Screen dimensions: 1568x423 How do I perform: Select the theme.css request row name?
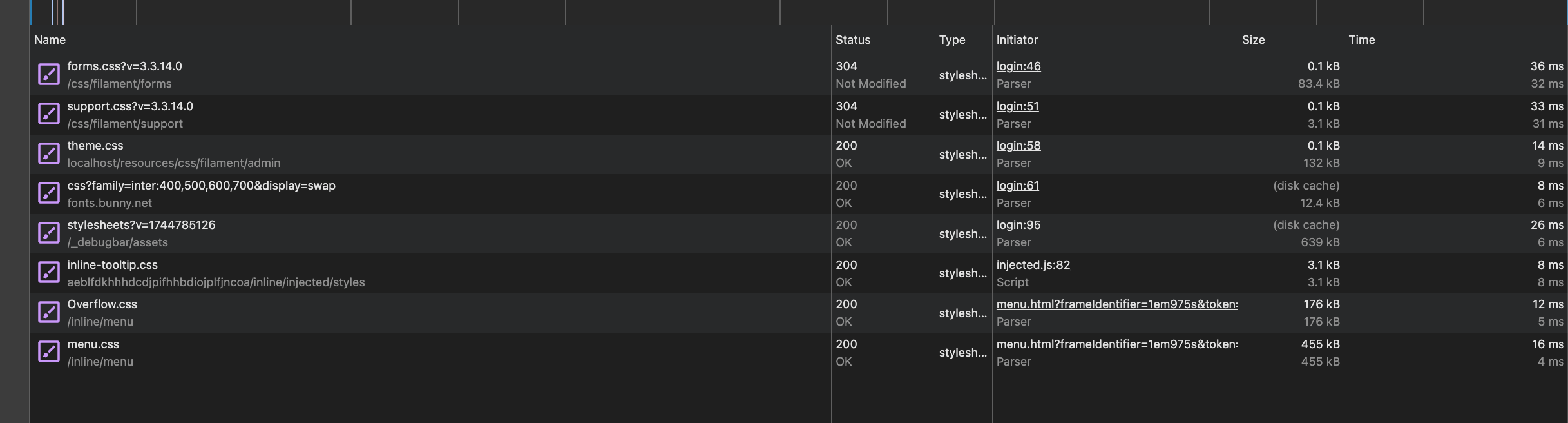[x=95, y=146]
